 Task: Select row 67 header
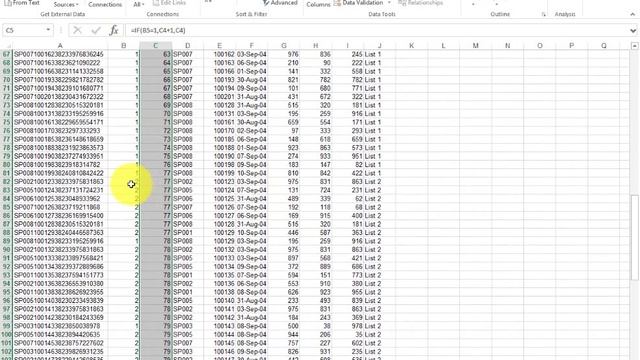click(6, 54)
